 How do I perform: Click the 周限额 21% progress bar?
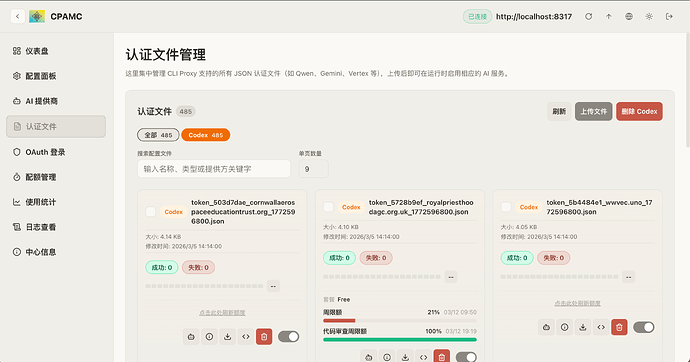[x=400, y=321]
